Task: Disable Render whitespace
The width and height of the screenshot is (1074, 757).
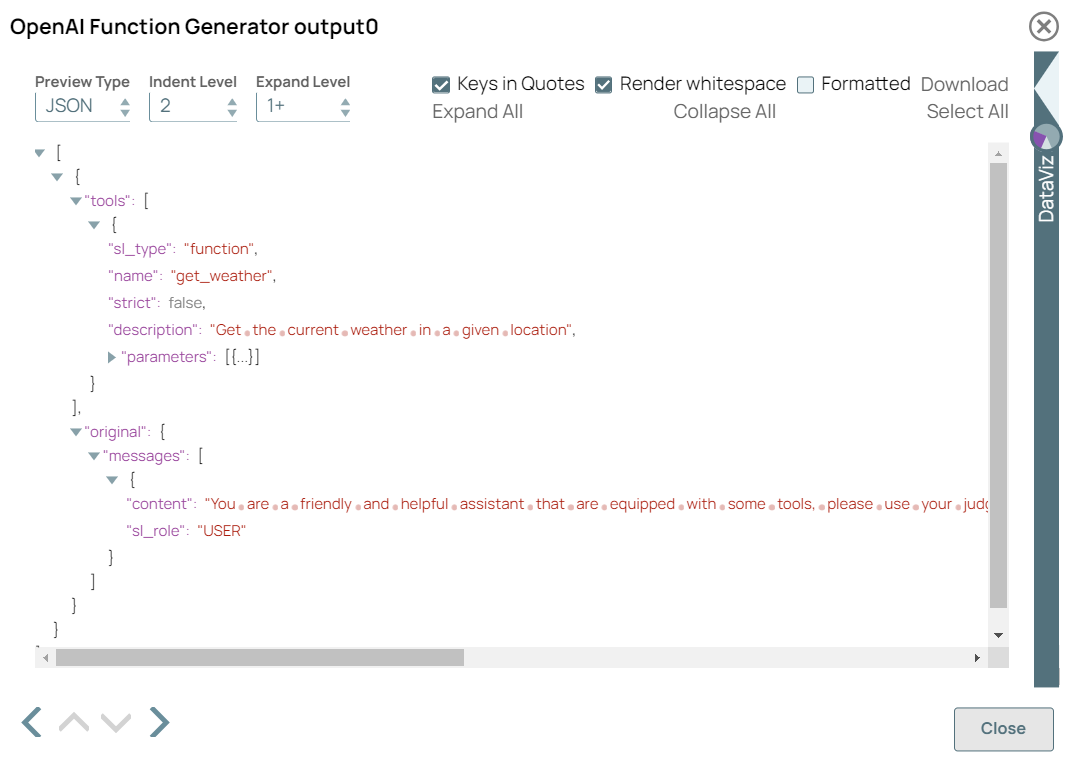Action: click(x=604, y=84)
